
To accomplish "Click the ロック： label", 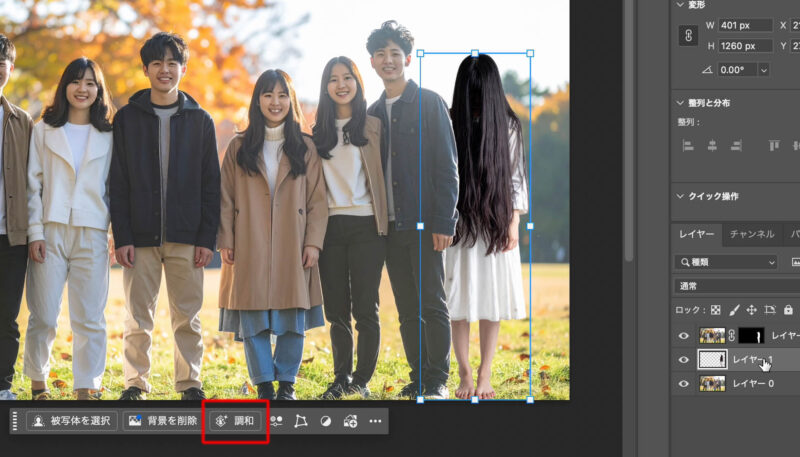I will (x=690, y=310).
